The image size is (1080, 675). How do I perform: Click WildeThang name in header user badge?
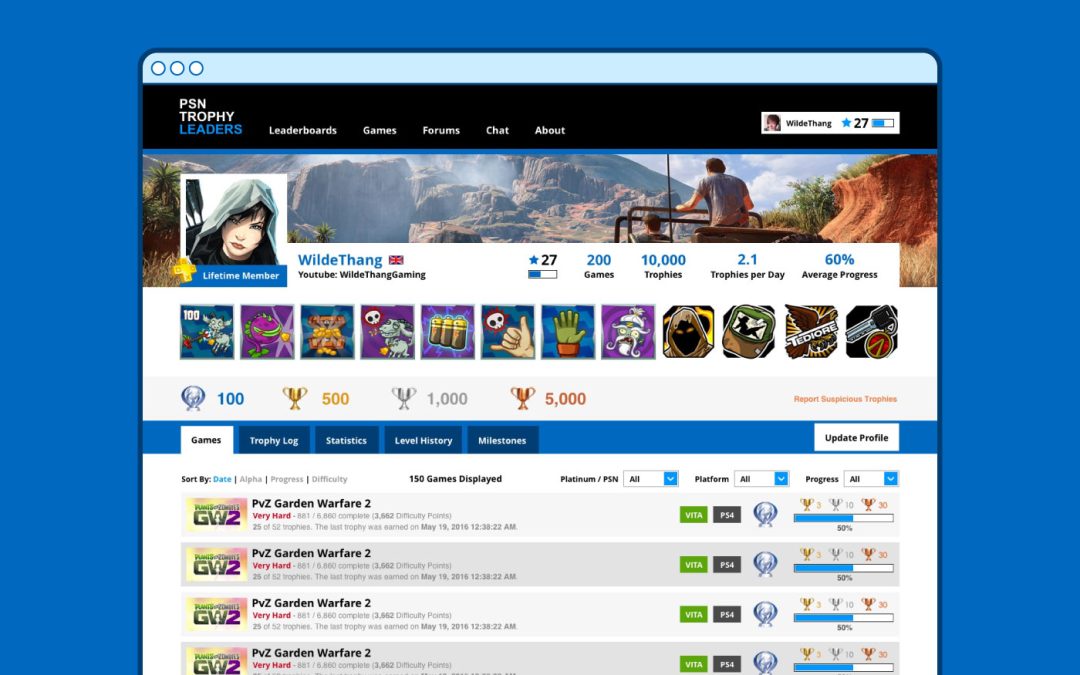[x=809, y=123]
